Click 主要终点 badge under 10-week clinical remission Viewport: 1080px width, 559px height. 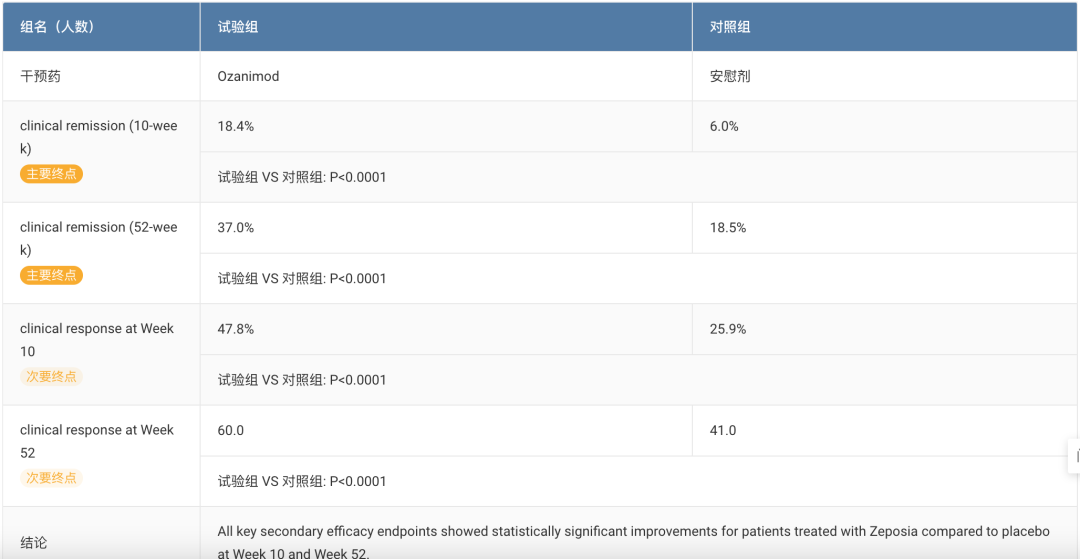51,174
